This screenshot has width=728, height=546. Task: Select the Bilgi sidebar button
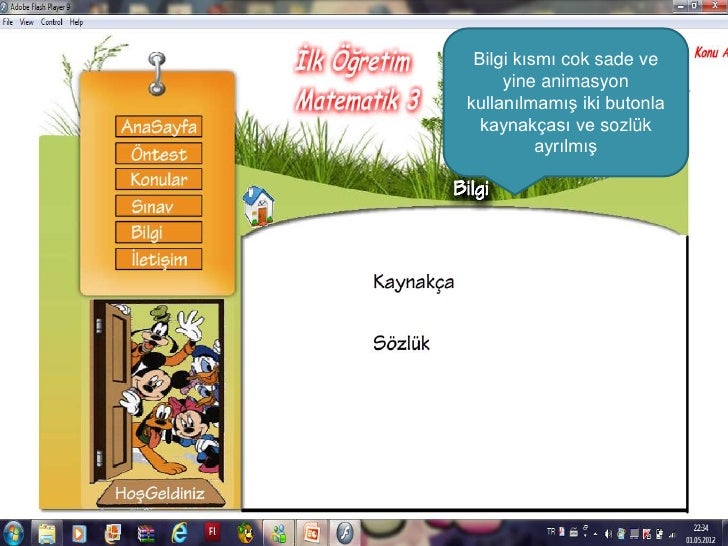point(159,232)
